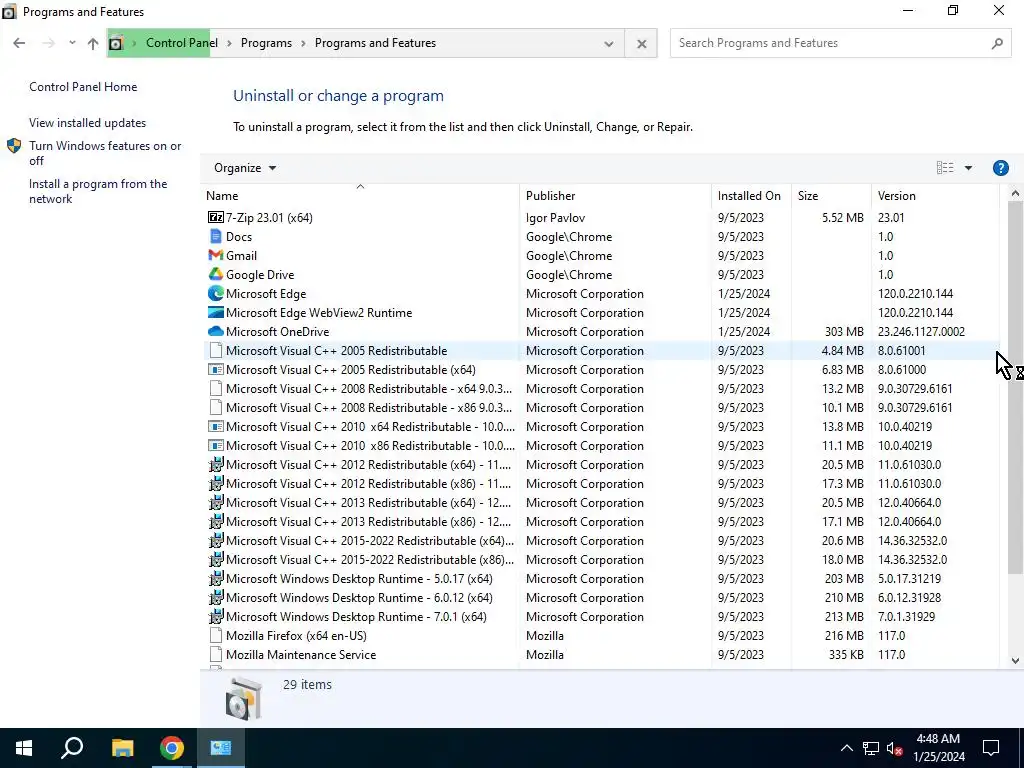Sort by the Name column header
Screen dimensions: 1024x768
pos(360,195)
